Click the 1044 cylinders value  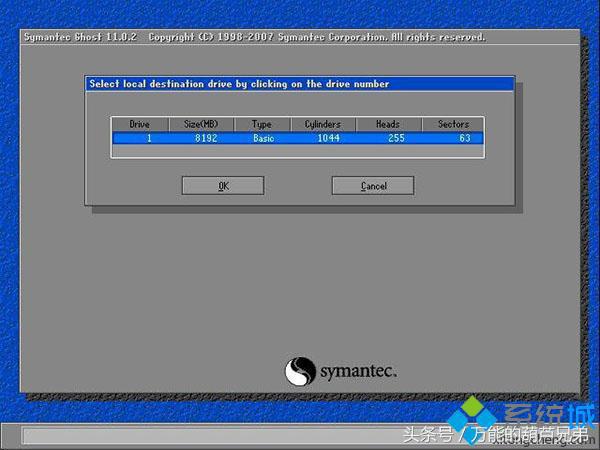[x=328, y=138]
